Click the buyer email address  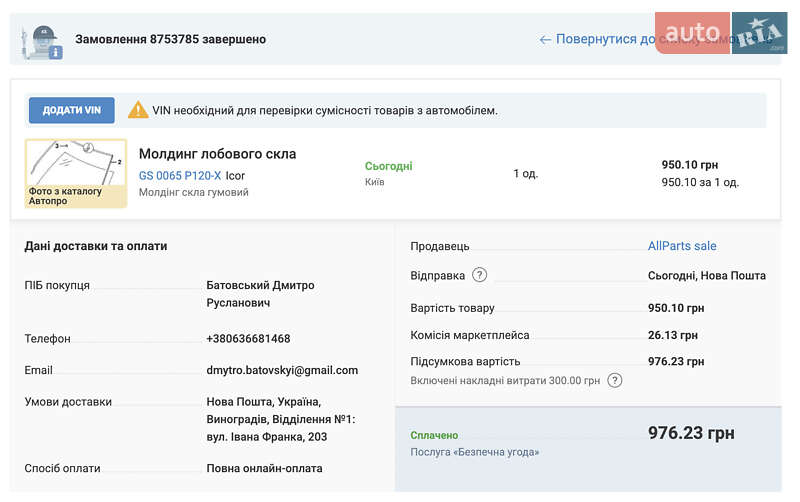282,370
